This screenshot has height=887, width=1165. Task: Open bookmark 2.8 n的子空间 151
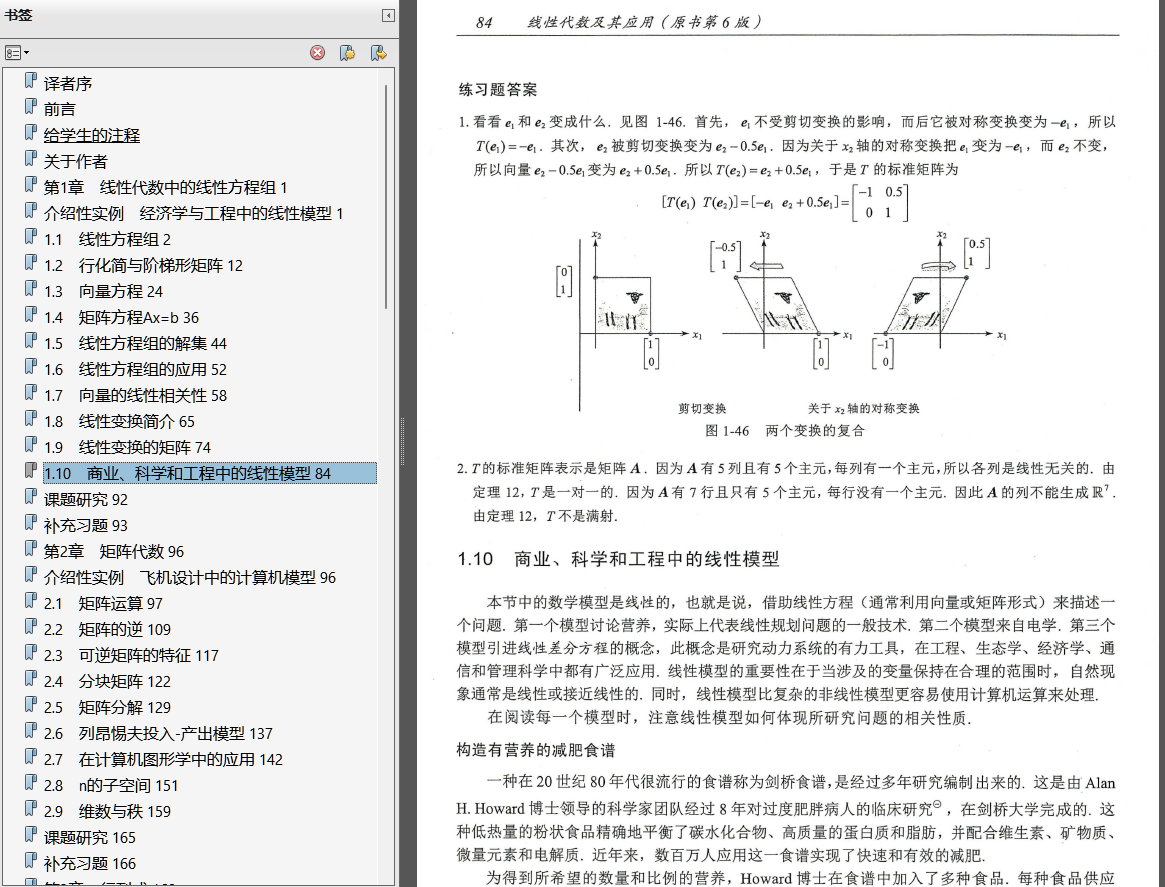[111, 785]
